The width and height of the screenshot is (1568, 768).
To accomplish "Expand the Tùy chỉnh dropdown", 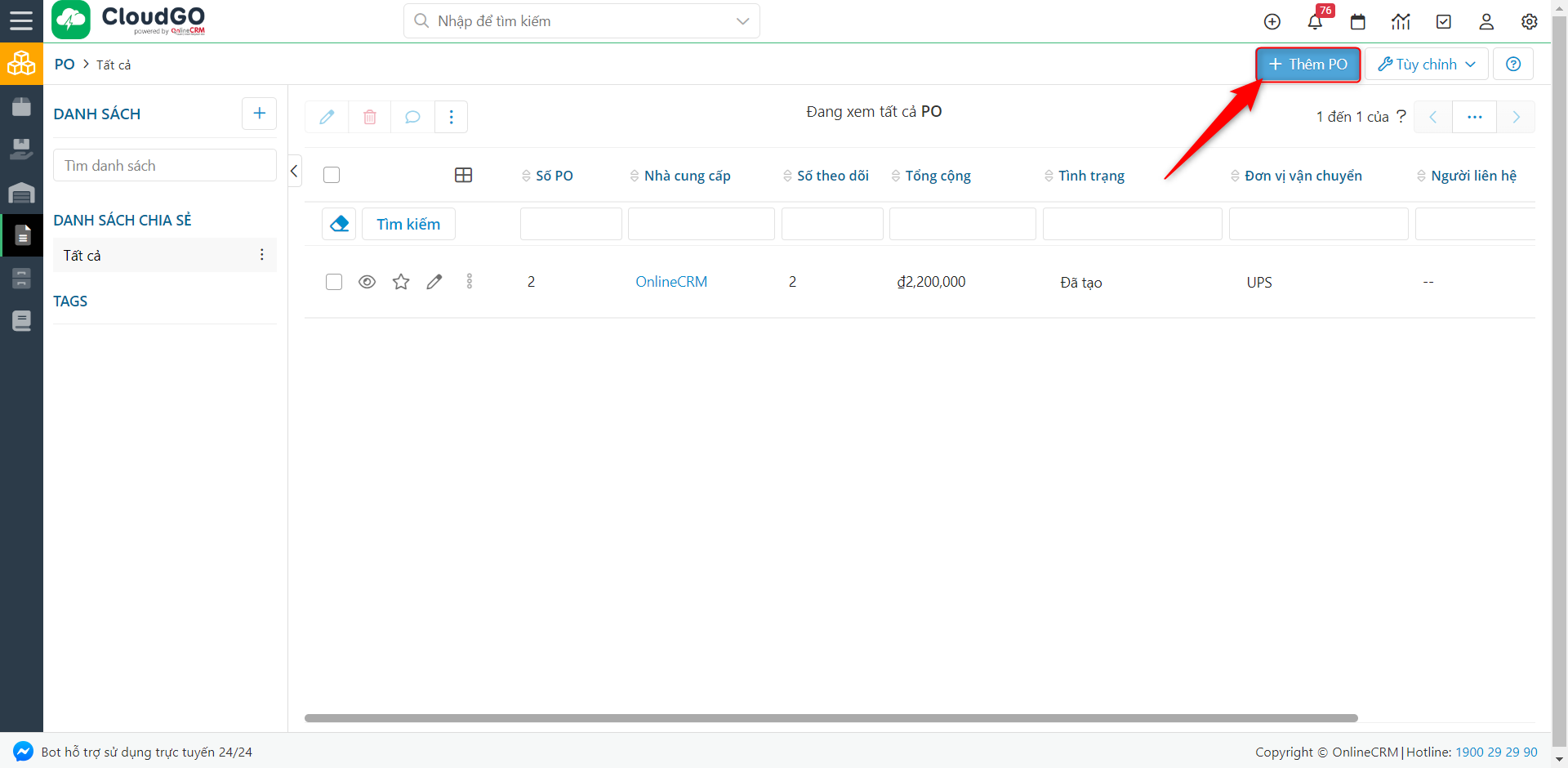I will (x=1426, y=65).
